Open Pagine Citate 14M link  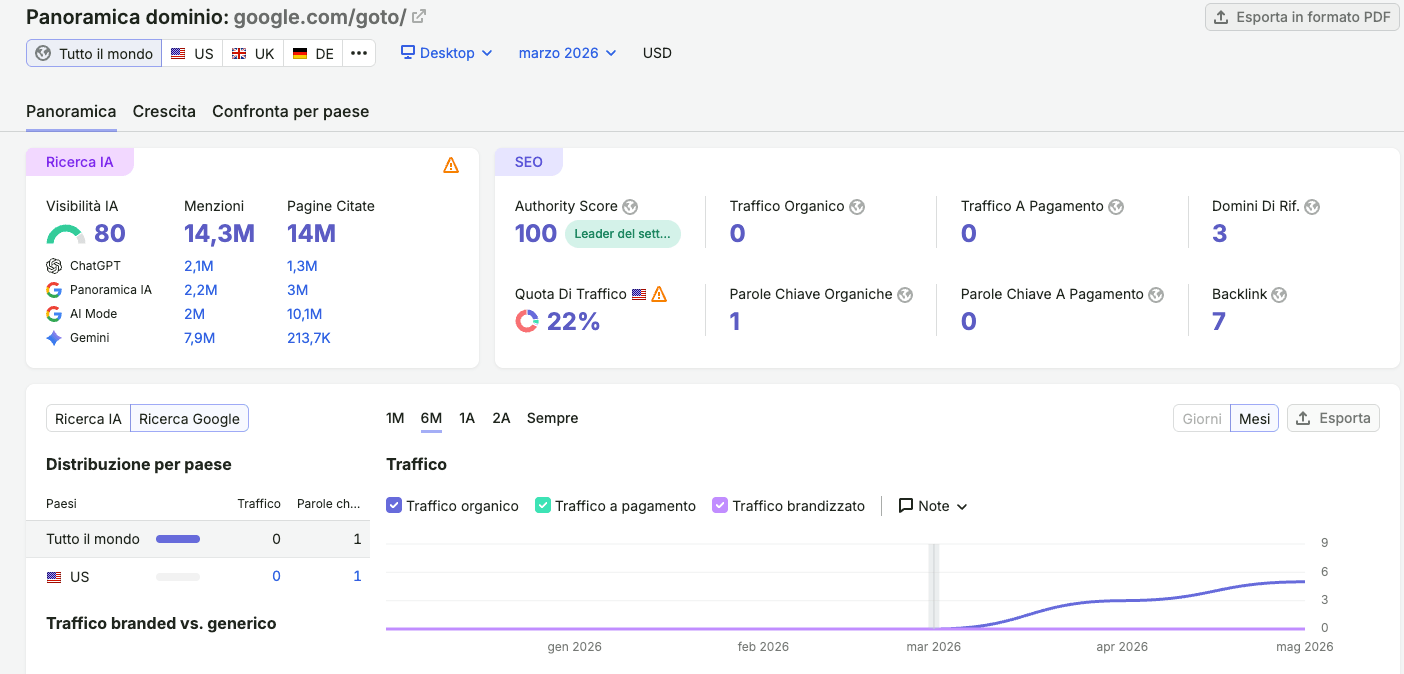pyautogui.click(x=311, y=234)
